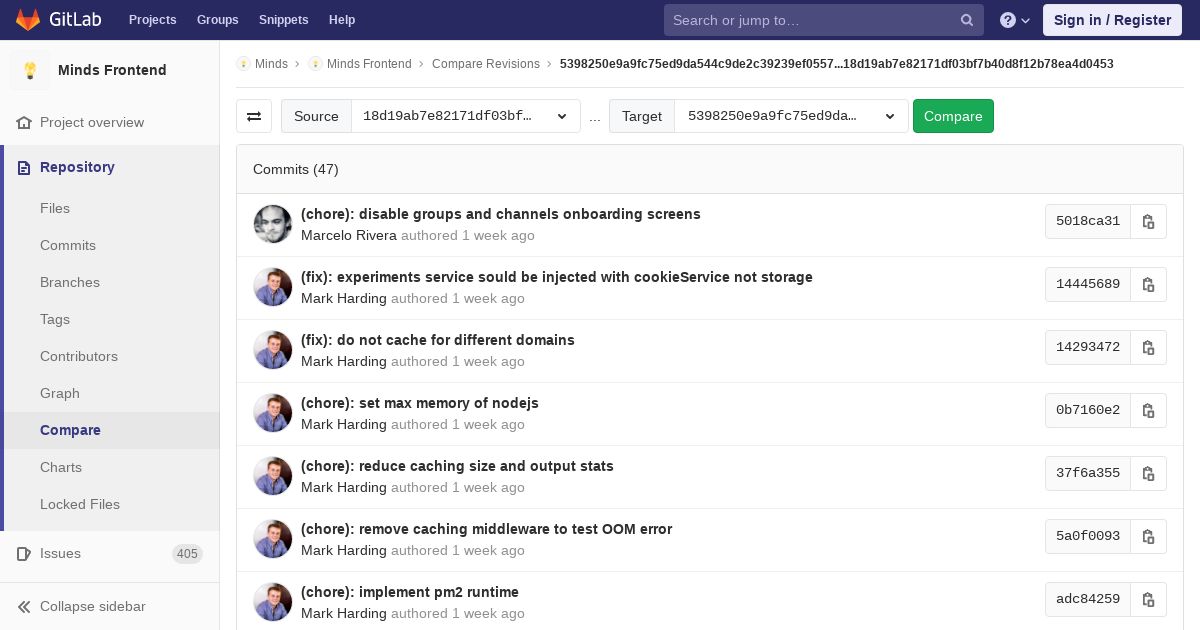Click the search magnifier icon
1200x630 pixels.
click(x=967, y=20)
